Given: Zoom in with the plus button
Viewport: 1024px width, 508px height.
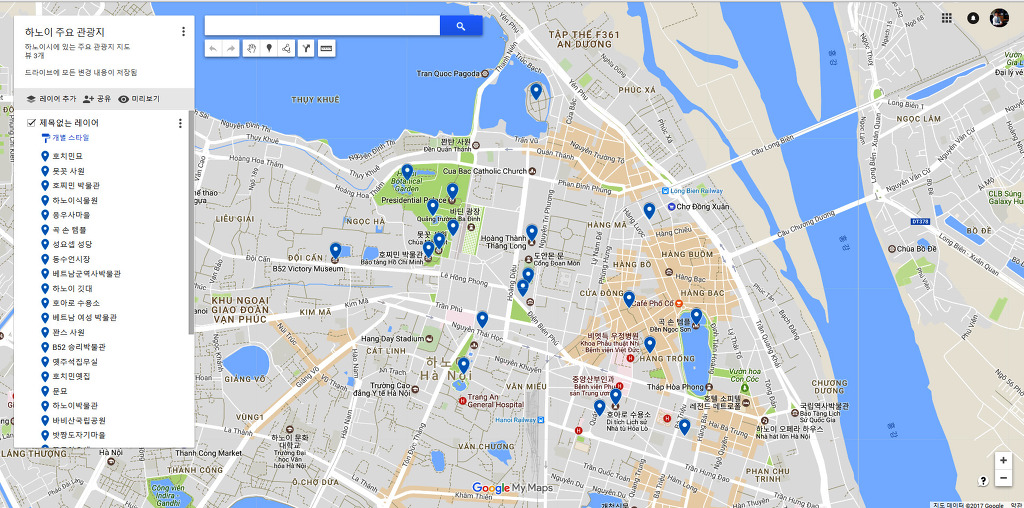Looking at the screenshot, I should [x=1003, y=460].
